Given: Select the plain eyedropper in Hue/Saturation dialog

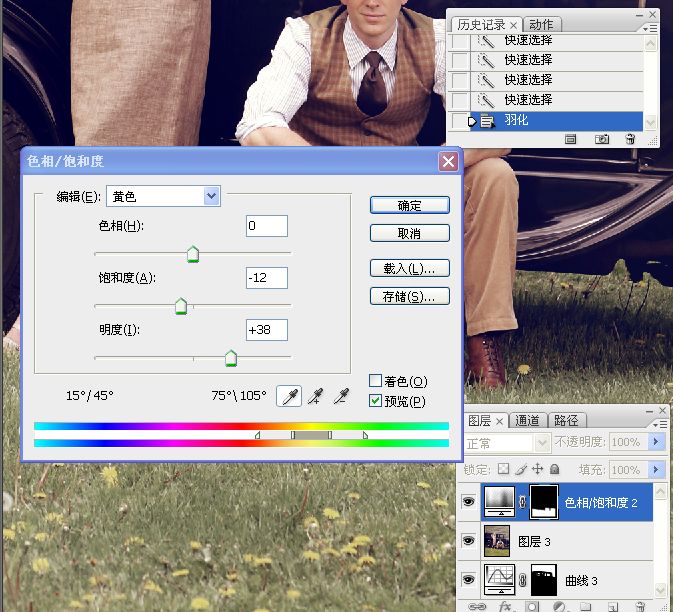Looking at the screenshot, I should click(289, 396).
